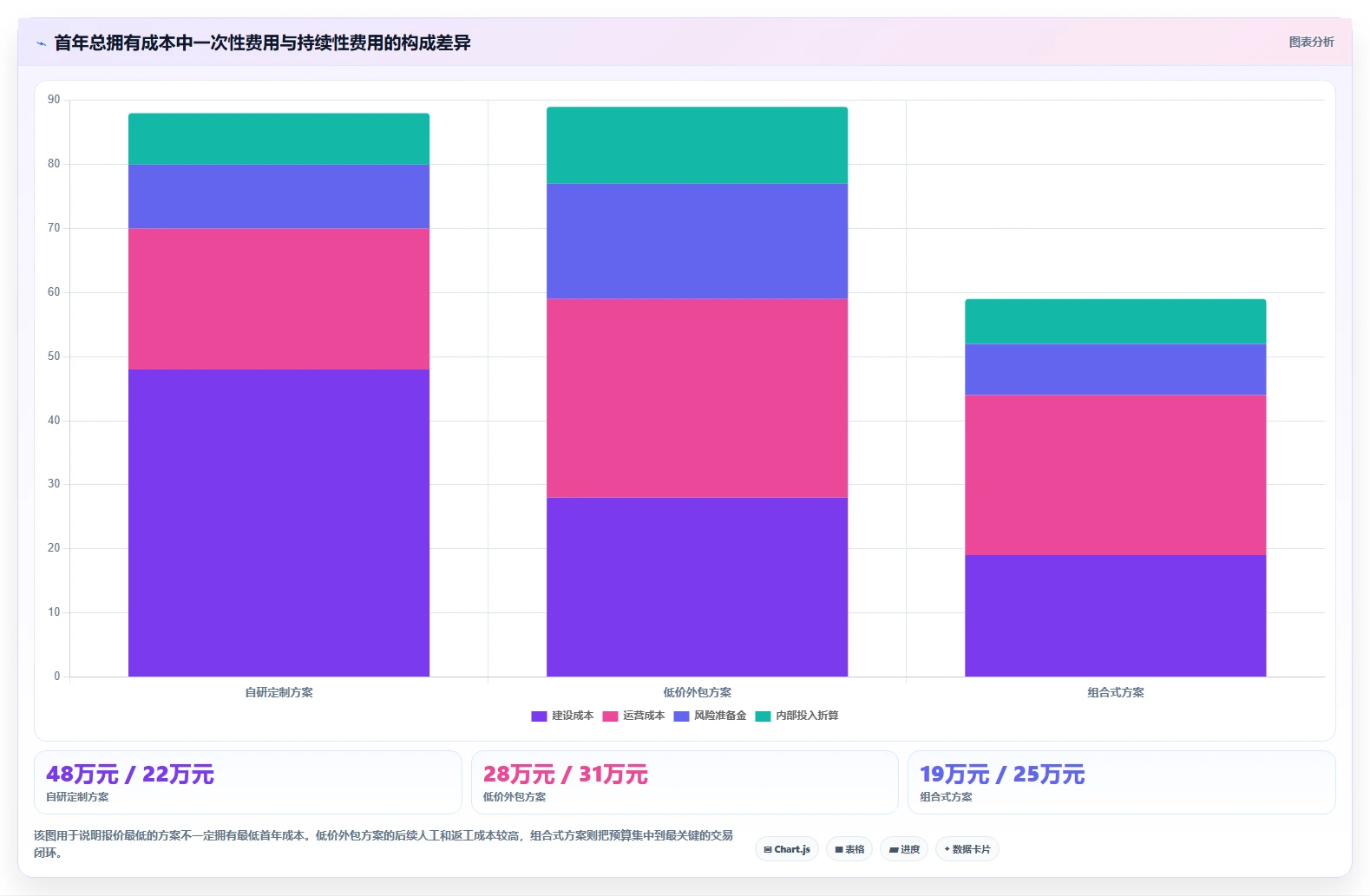Click the 自研定制方案 风险准备金 blue segment
The width and height of the screenshot is (1370, 896).
[279, 196]
